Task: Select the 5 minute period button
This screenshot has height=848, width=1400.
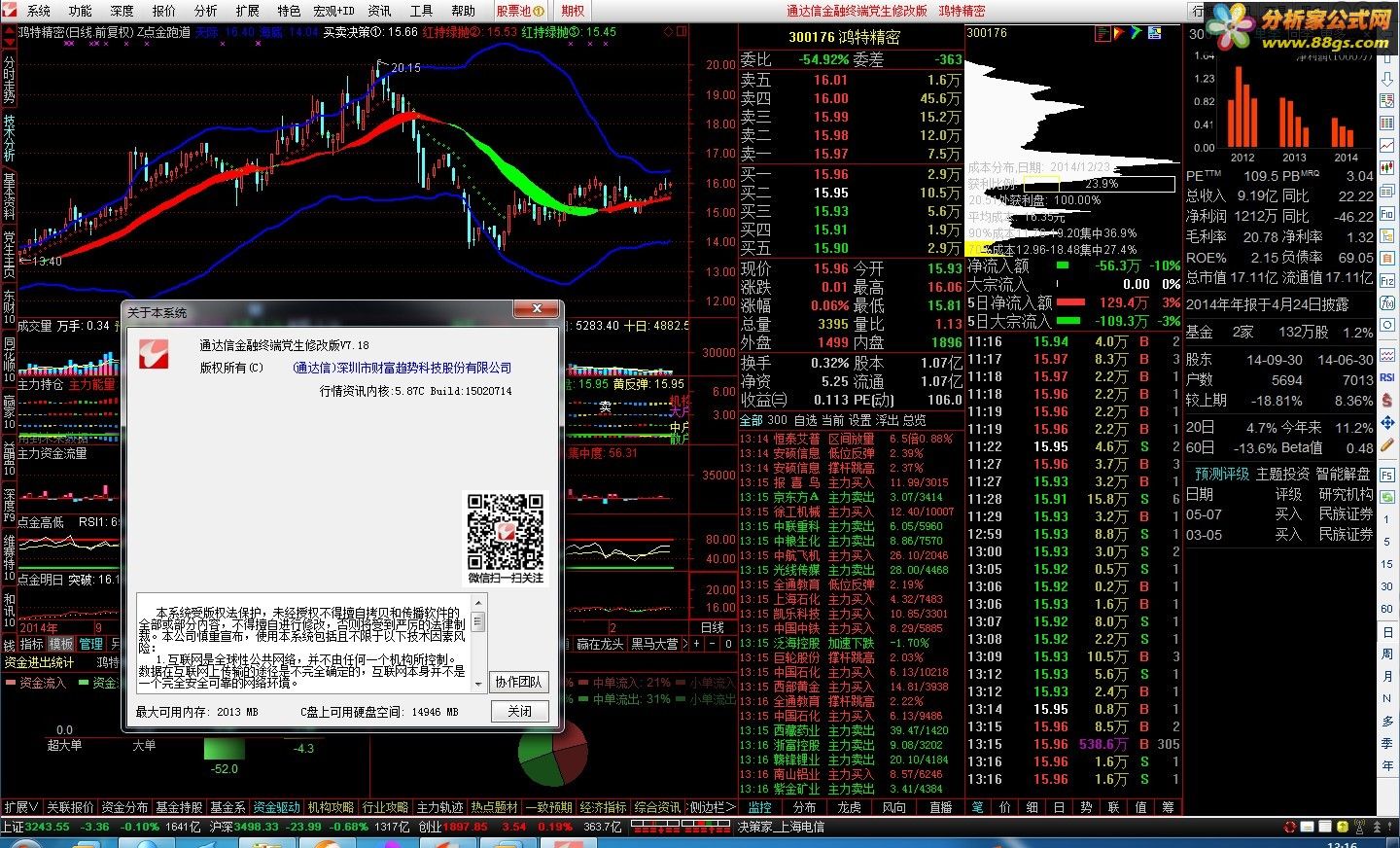Action: tap(1387, 542)
